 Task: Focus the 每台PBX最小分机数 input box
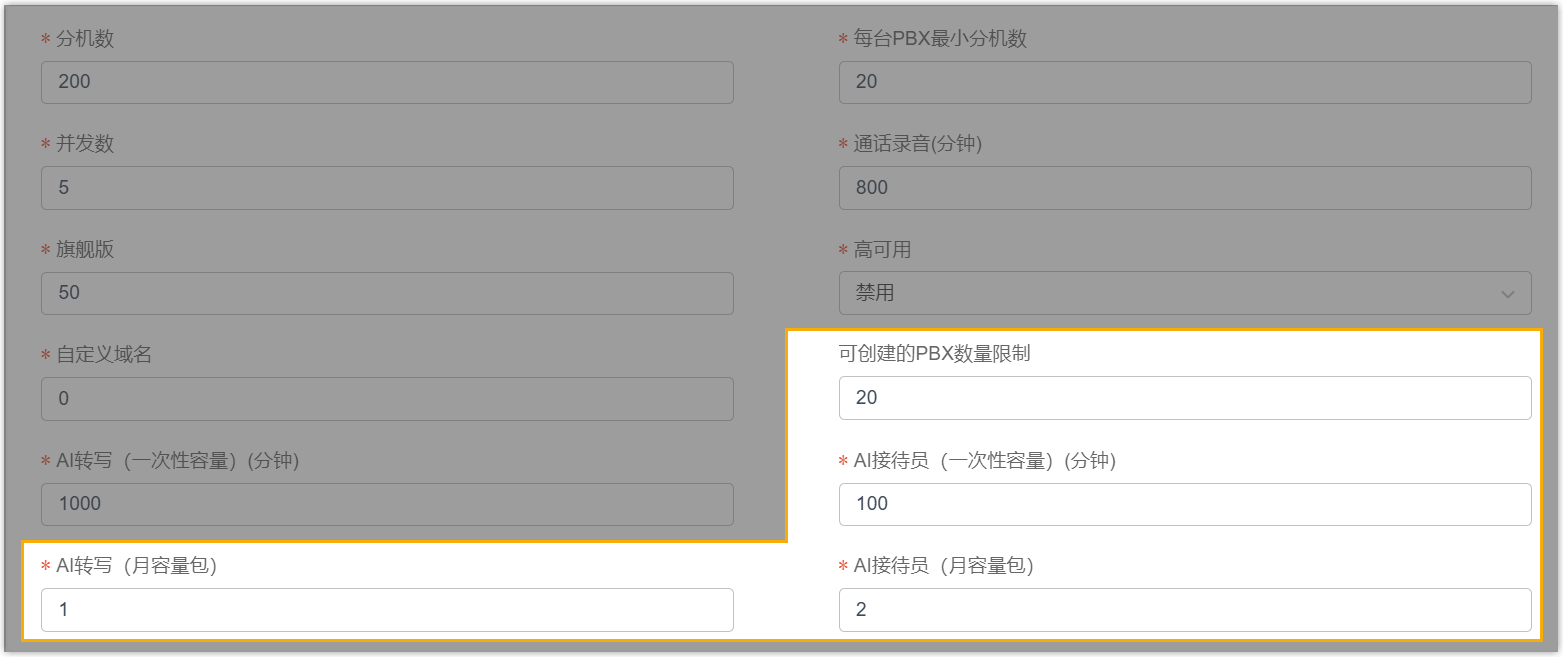[1185, 82]
